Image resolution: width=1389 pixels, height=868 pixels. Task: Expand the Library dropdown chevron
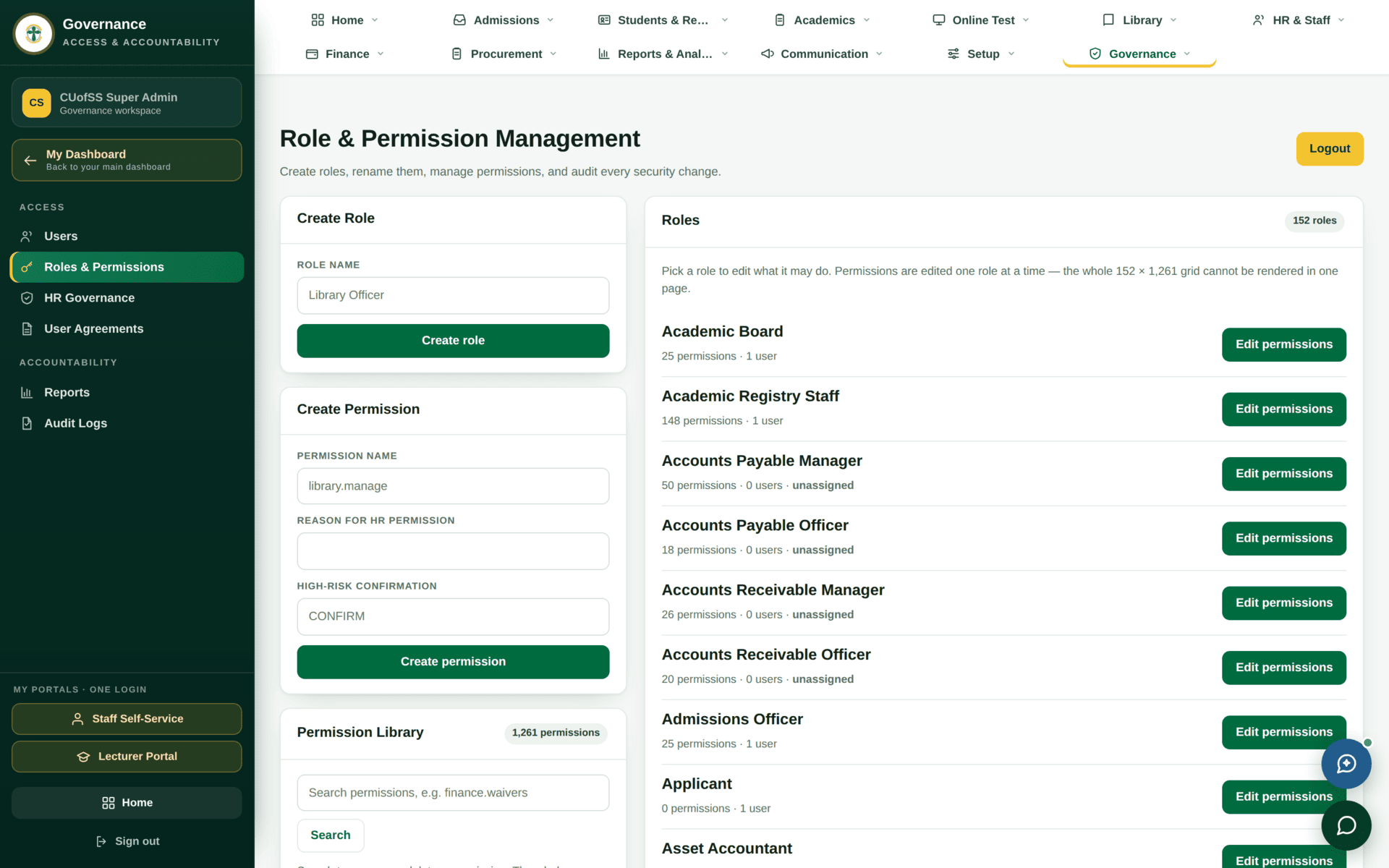pyautogui.click(x=1173, y=20)
